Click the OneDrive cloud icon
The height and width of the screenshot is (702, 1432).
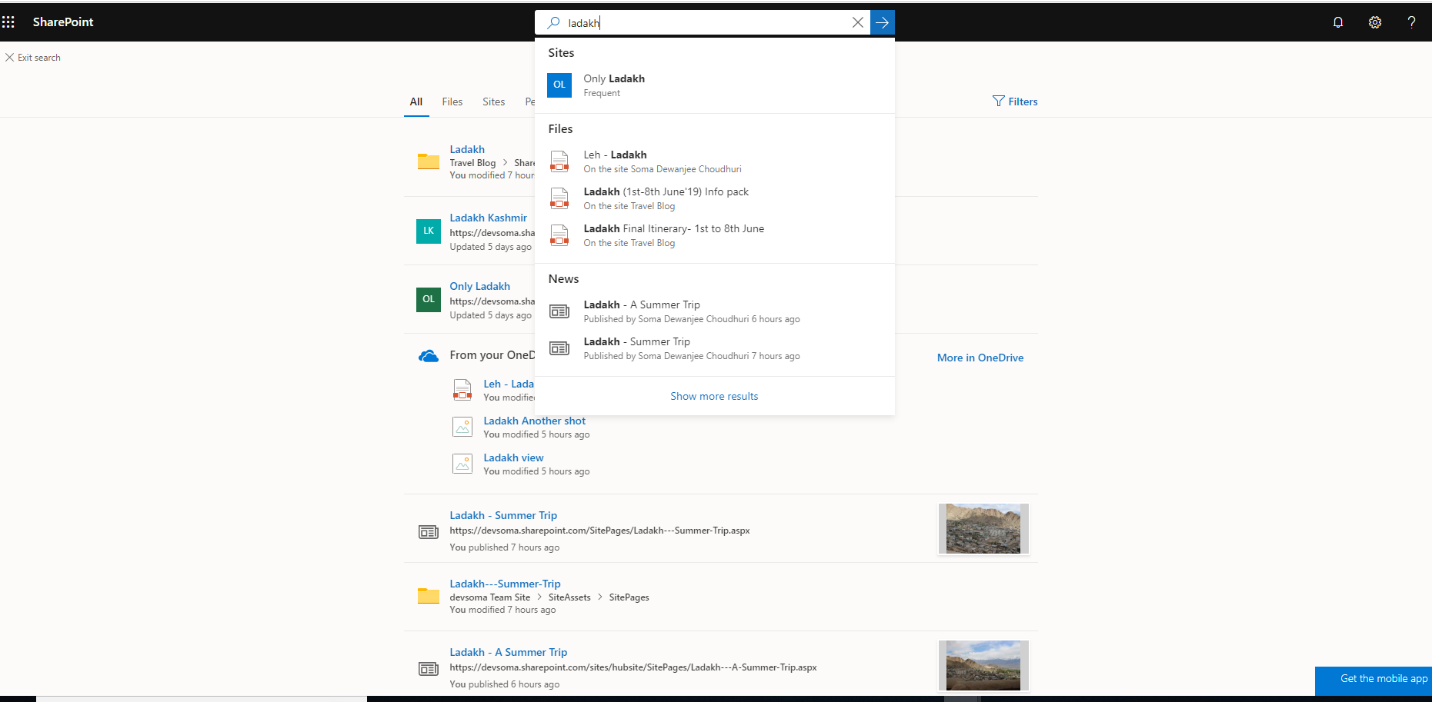428,355
